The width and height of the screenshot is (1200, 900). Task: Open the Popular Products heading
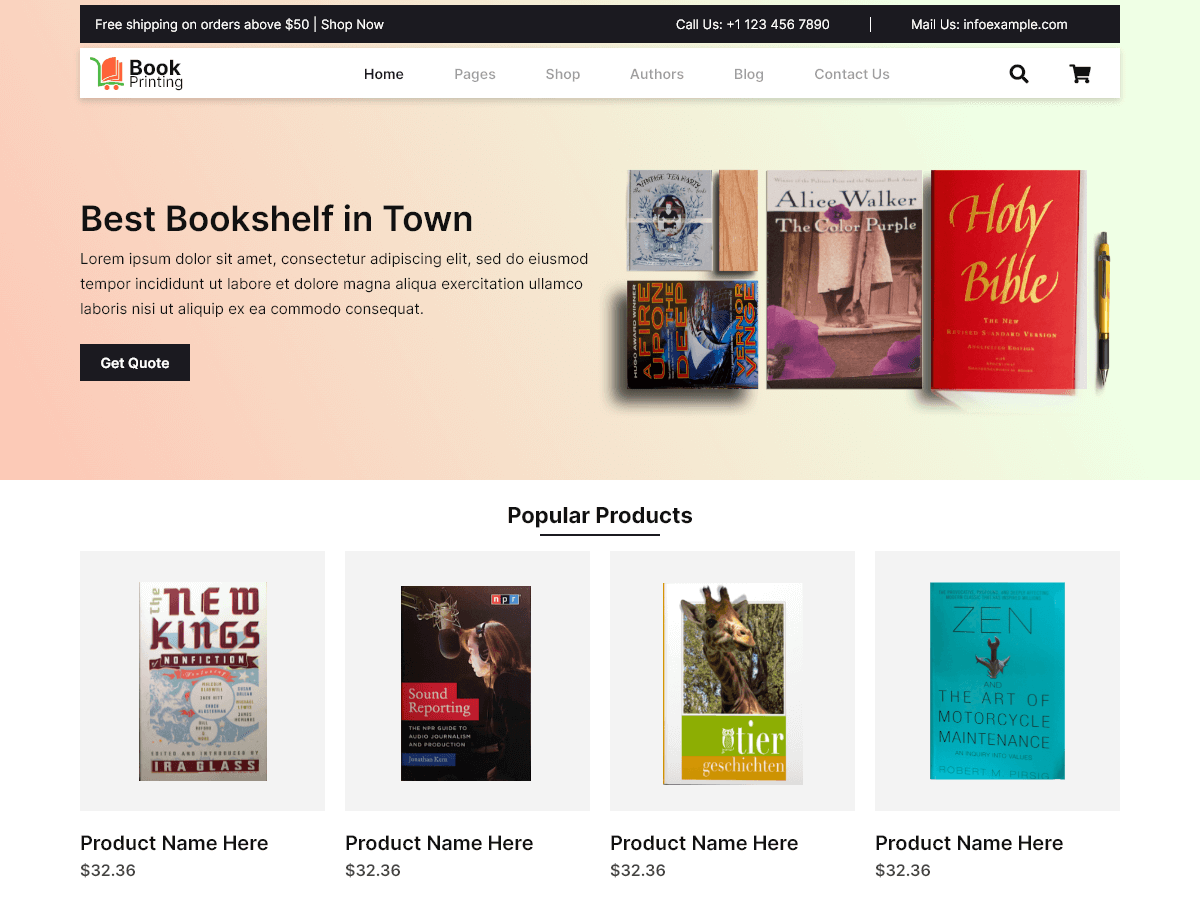[600, 515]
